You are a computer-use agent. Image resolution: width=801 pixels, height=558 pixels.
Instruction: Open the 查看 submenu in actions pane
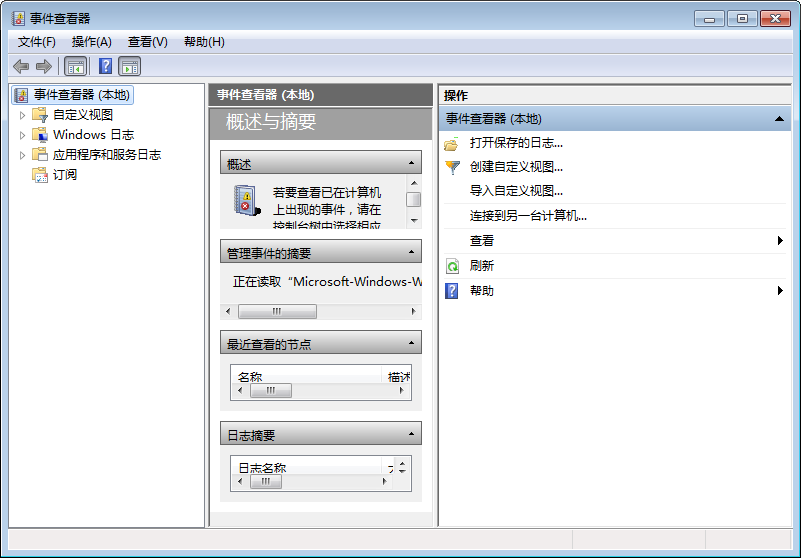tap(482, 241)
